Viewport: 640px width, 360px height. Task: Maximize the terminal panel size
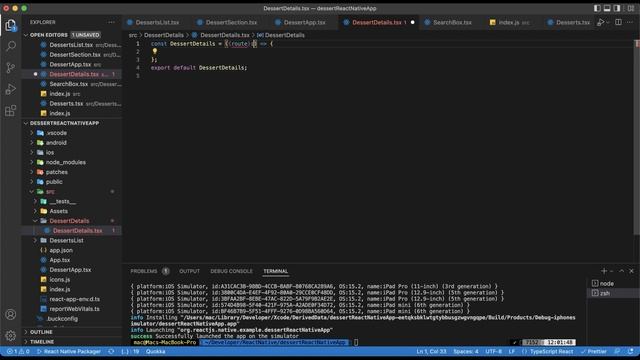[x=622, y=271]
